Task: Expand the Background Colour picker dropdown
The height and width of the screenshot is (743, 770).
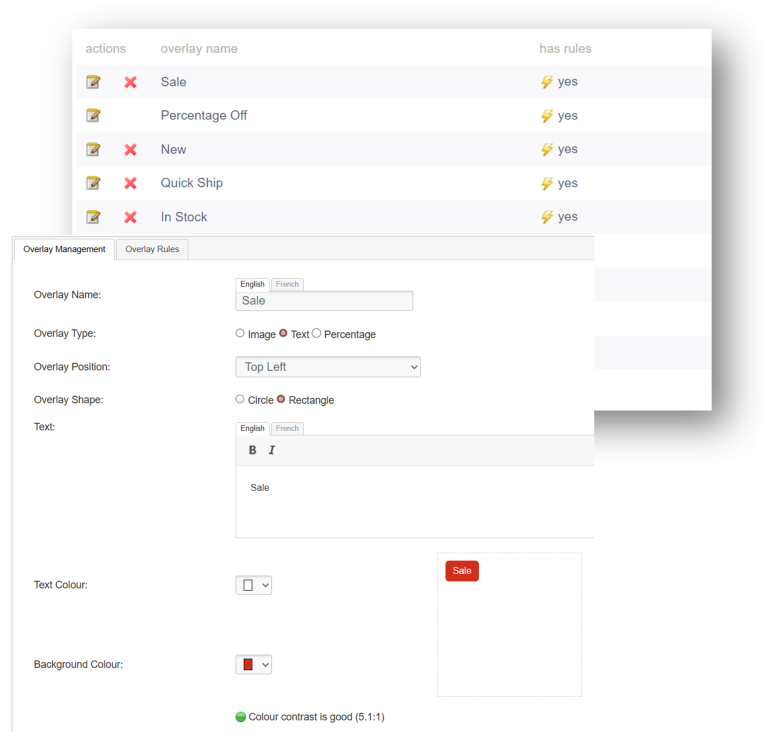Action: (254, 664)
